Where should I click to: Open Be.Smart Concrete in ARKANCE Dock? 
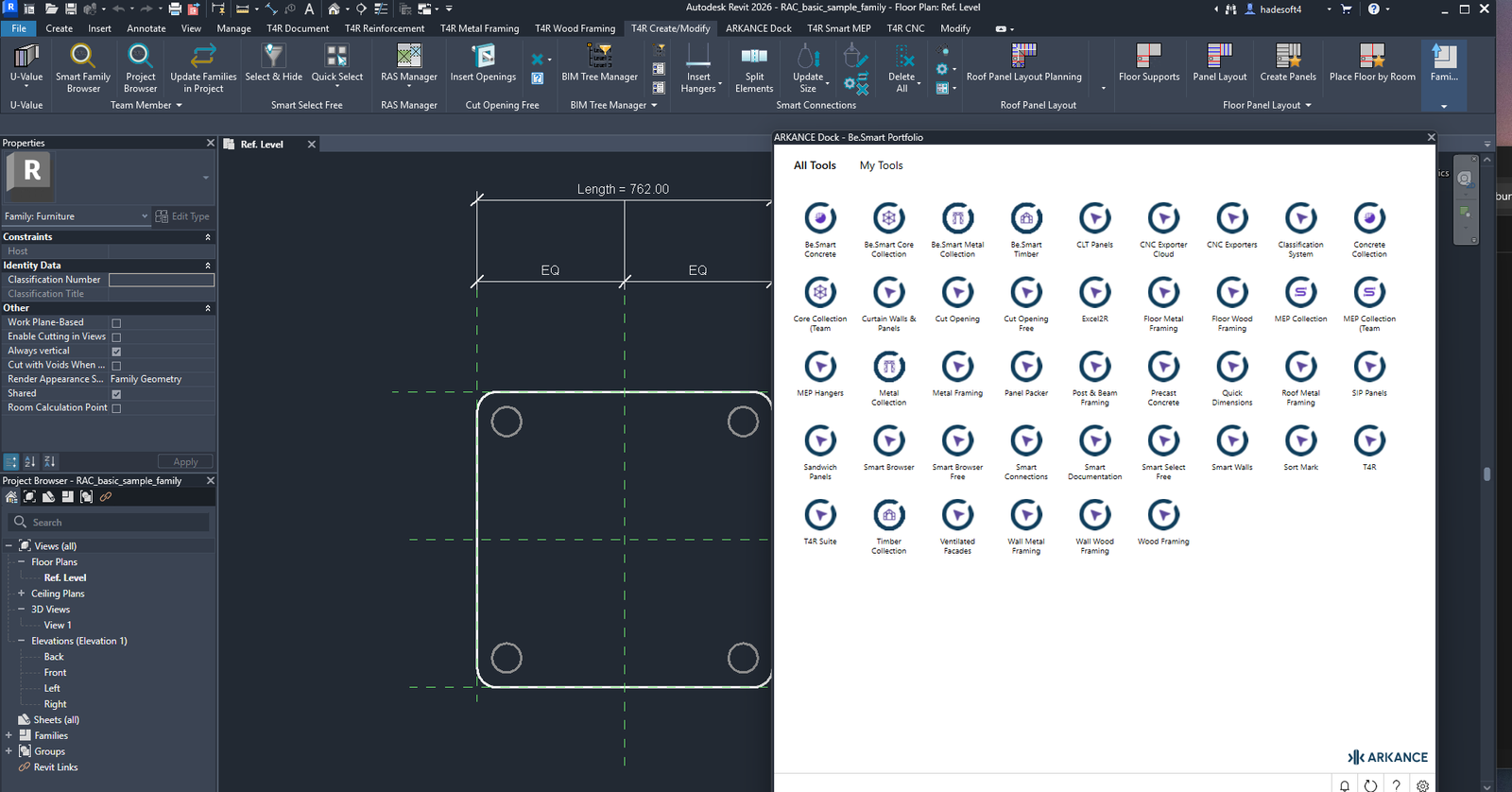pos(820,230)
